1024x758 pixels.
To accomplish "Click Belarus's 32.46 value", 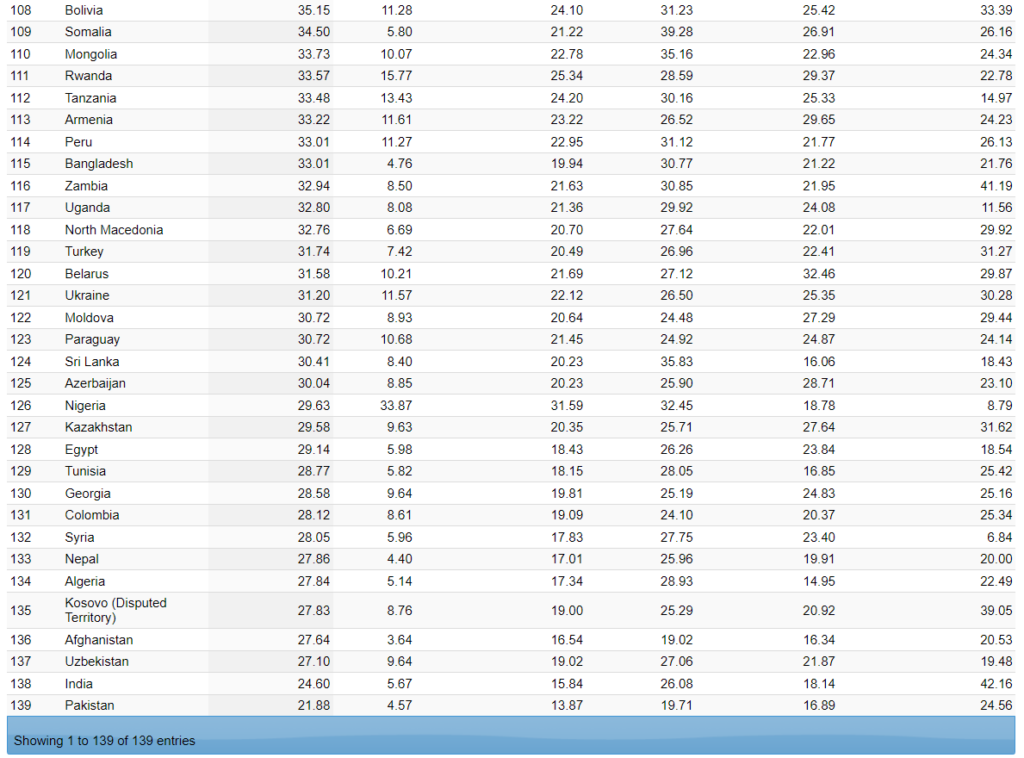I will pos(818,274).
